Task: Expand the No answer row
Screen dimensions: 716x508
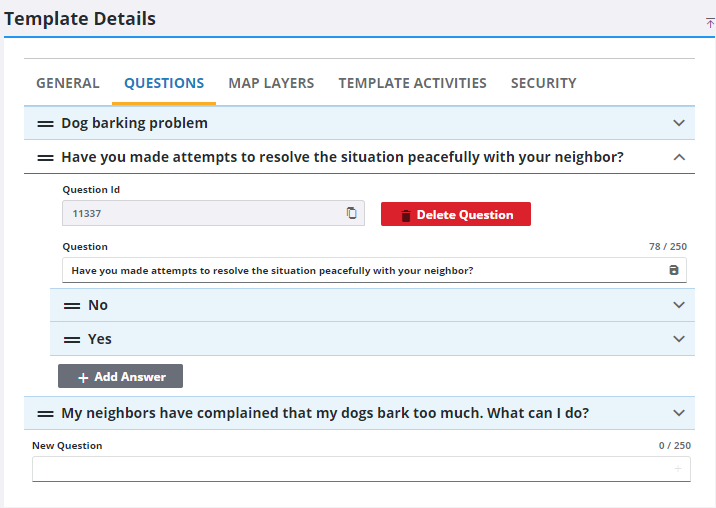Action: tap(679, 305)
